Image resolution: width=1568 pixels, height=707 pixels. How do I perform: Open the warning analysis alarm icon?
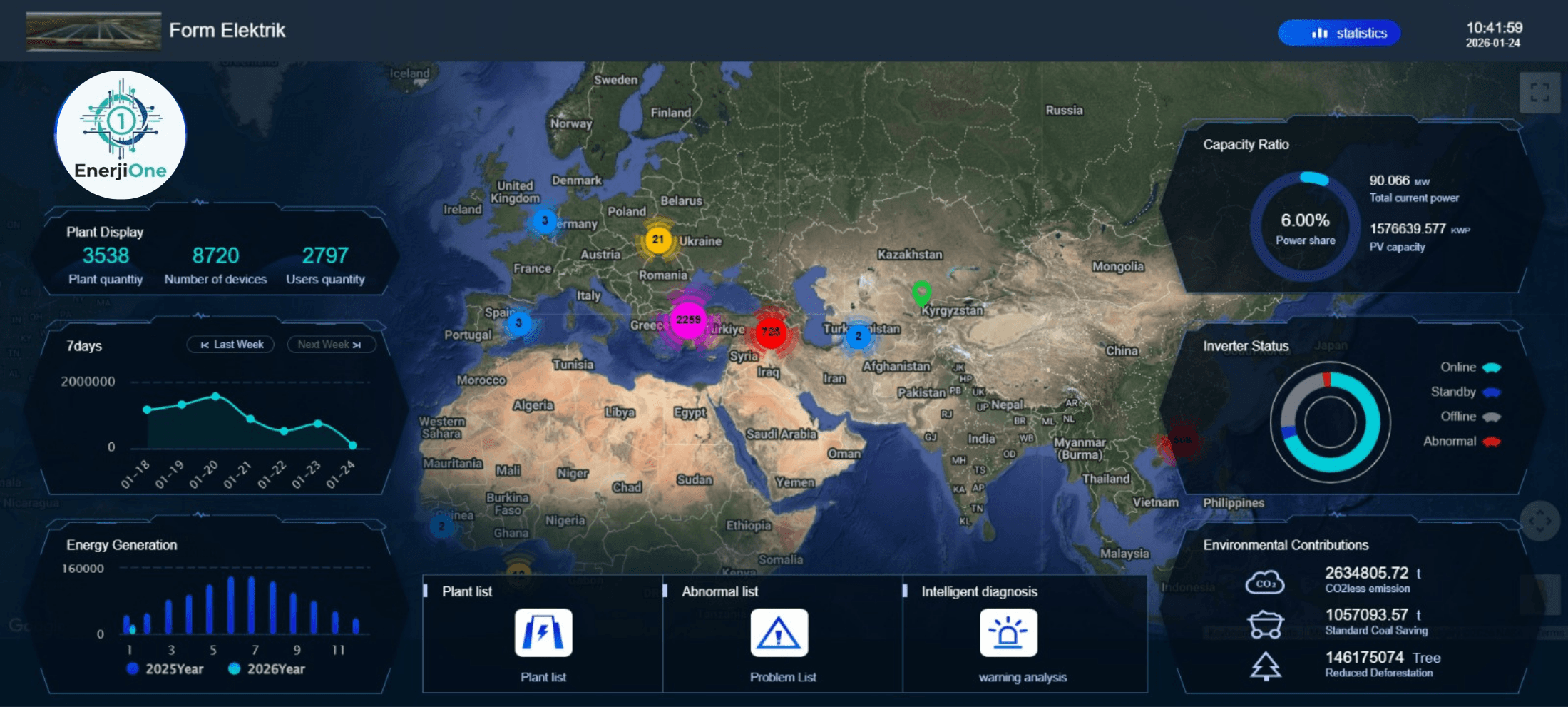coord(1008,632)
